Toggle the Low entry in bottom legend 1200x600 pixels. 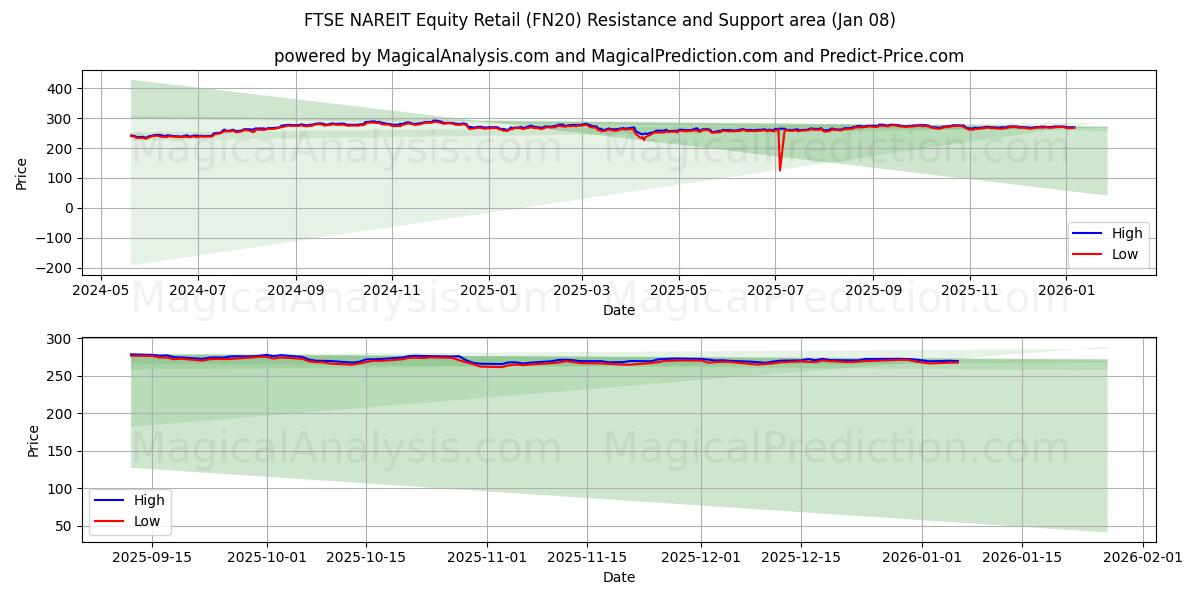coord(145,520)
